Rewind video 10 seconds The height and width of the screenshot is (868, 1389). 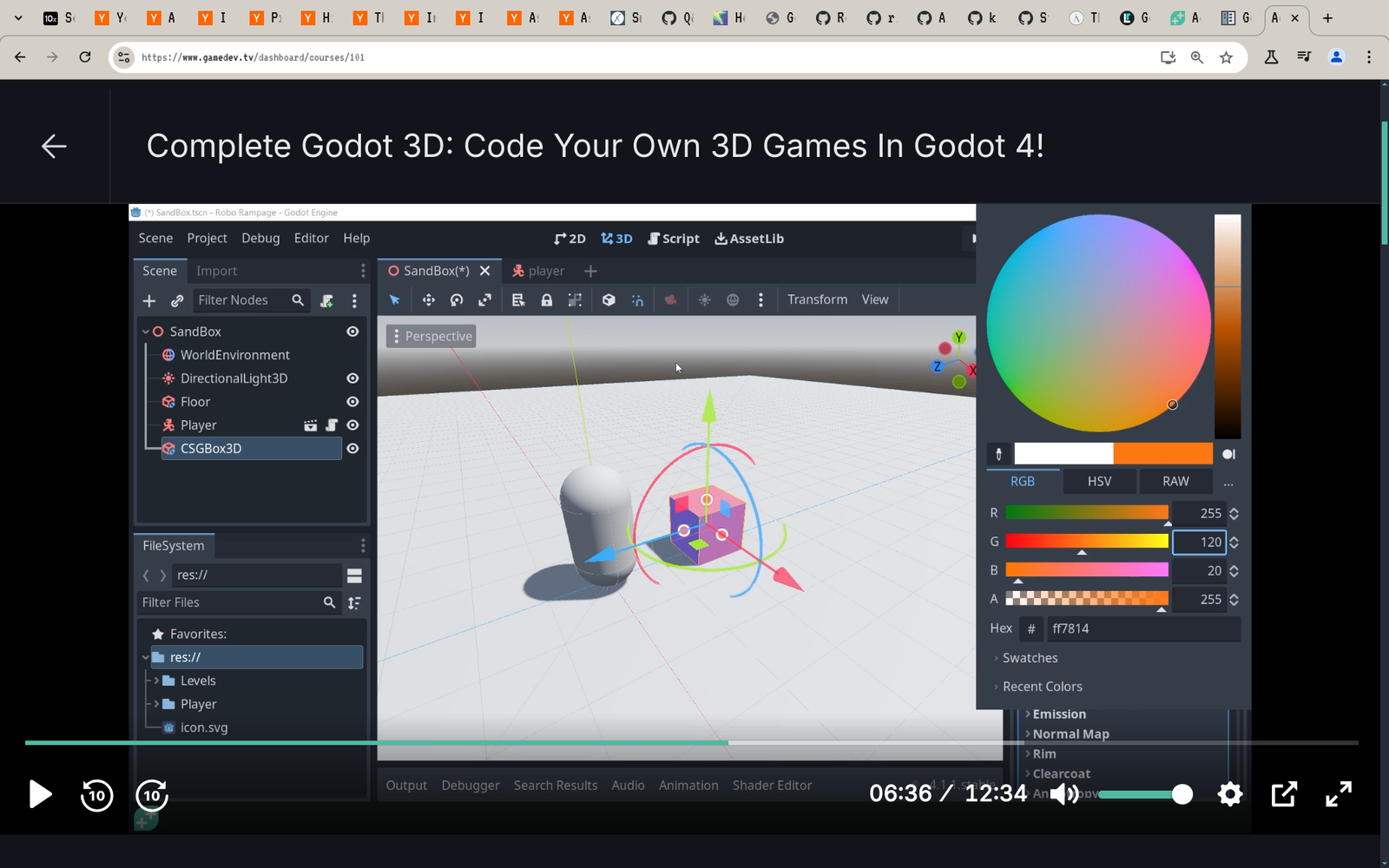click(96, 795)
